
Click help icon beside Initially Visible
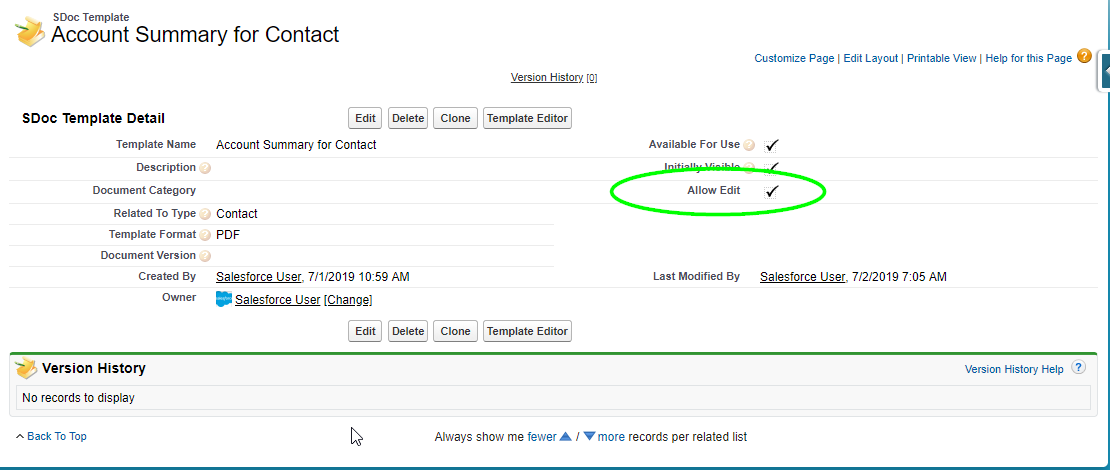[x=748, y=168]
